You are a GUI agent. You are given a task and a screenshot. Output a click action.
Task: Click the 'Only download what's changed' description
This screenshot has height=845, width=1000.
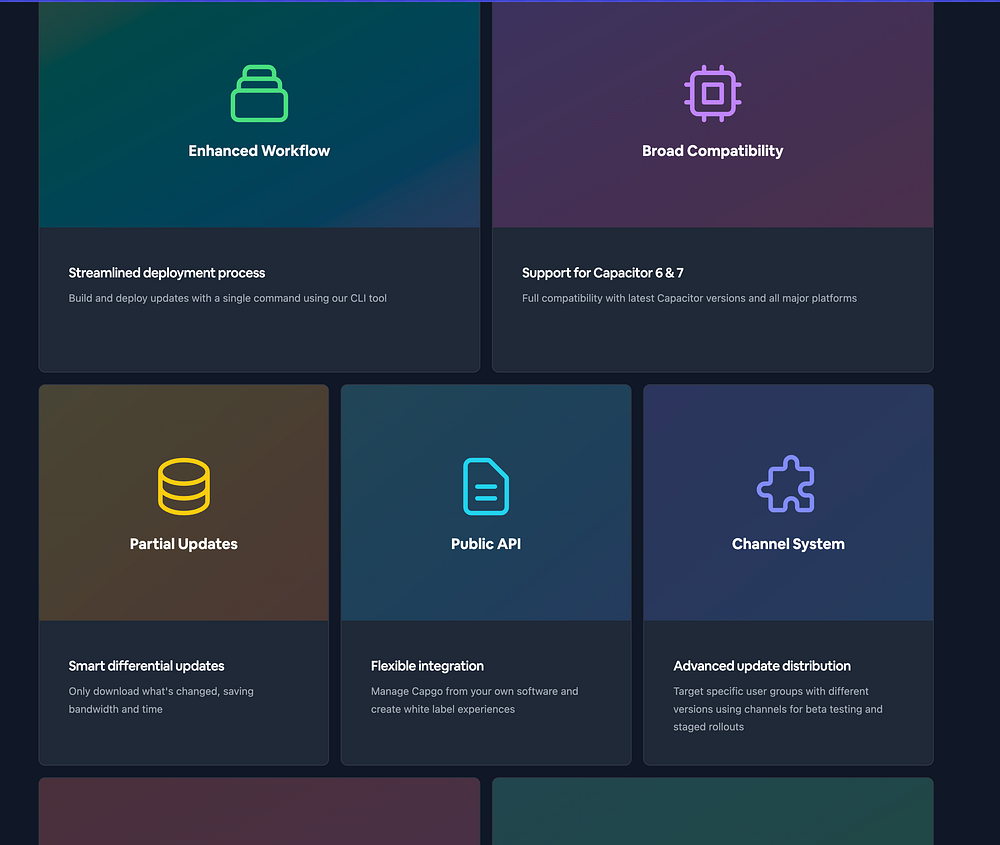(x=161, y=700)
